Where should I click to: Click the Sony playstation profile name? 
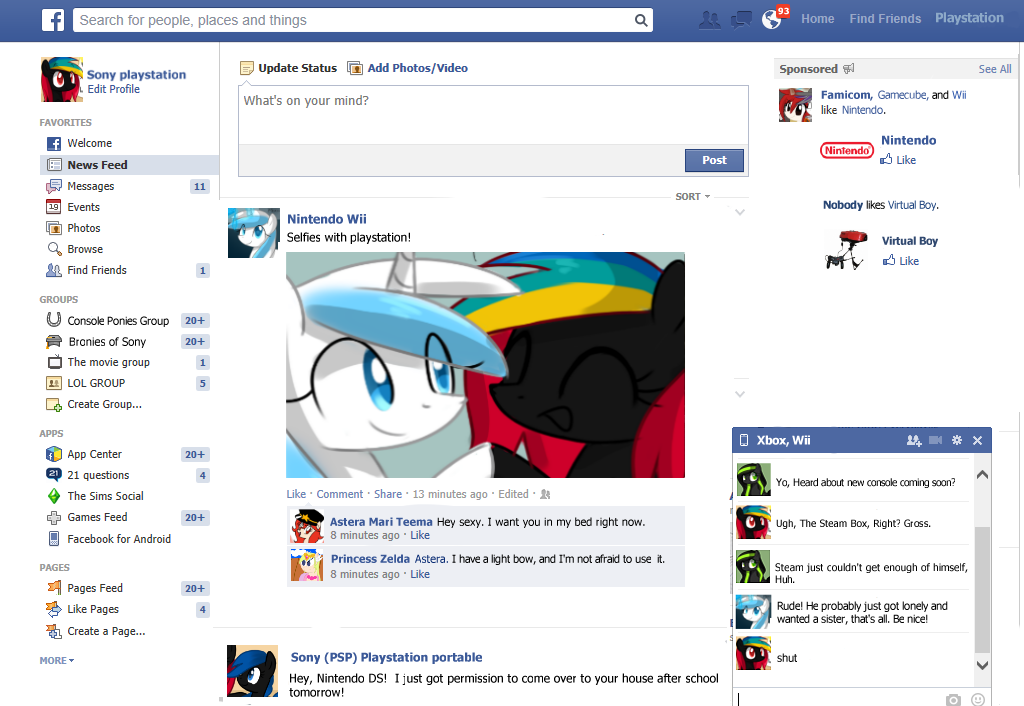136,74
